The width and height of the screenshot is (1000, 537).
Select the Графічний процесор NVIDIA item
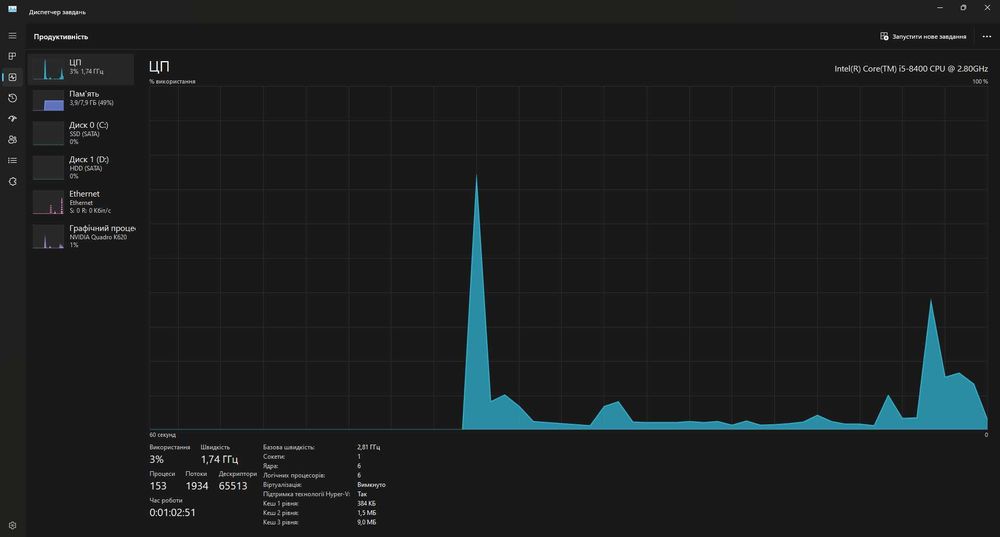point(81,237)
